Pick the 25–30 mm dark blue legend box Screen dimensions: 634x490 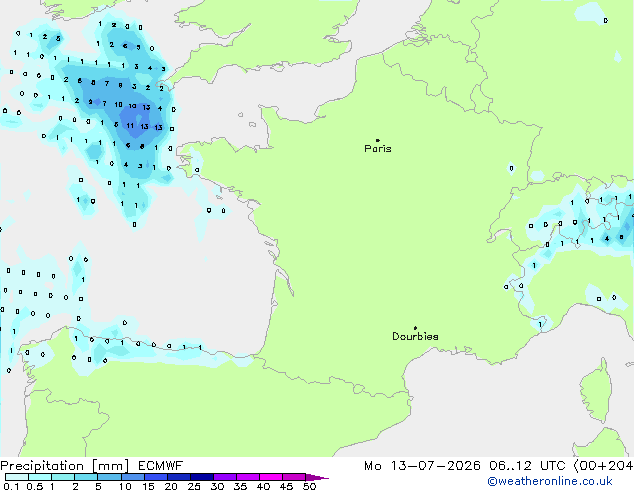pyautogui.click(x=201, y=477)
